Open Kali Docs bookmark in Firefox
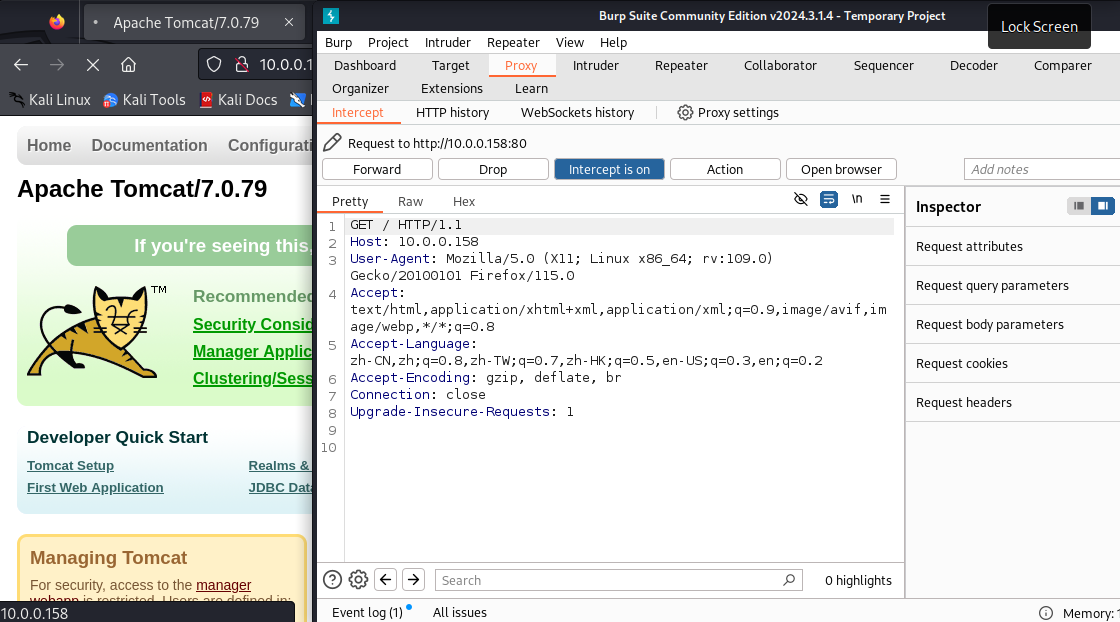1120x622 pixels. pyautogui.click(x=239, y=100)
